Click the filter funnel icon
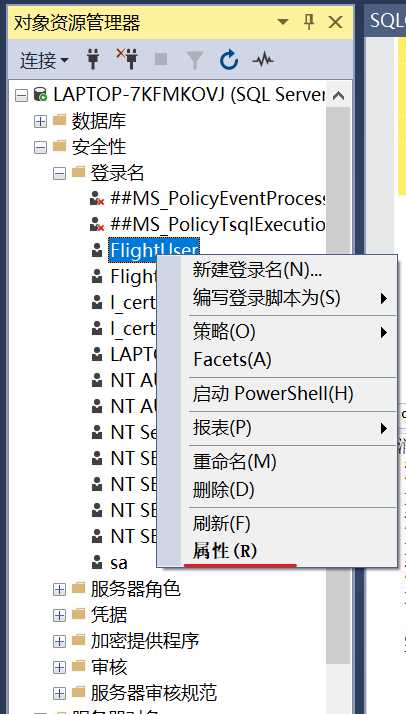The image size is (406, 714). (195, 60)
